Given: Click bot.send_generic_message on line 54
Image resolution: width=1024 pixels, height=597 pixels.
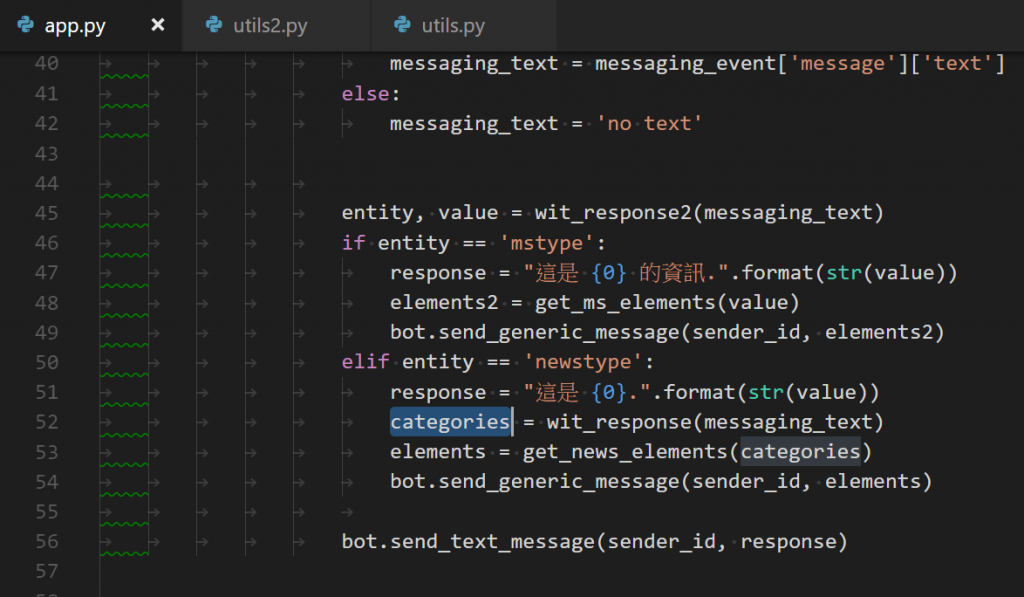Looking at the screenshot, I should point(535,482).
